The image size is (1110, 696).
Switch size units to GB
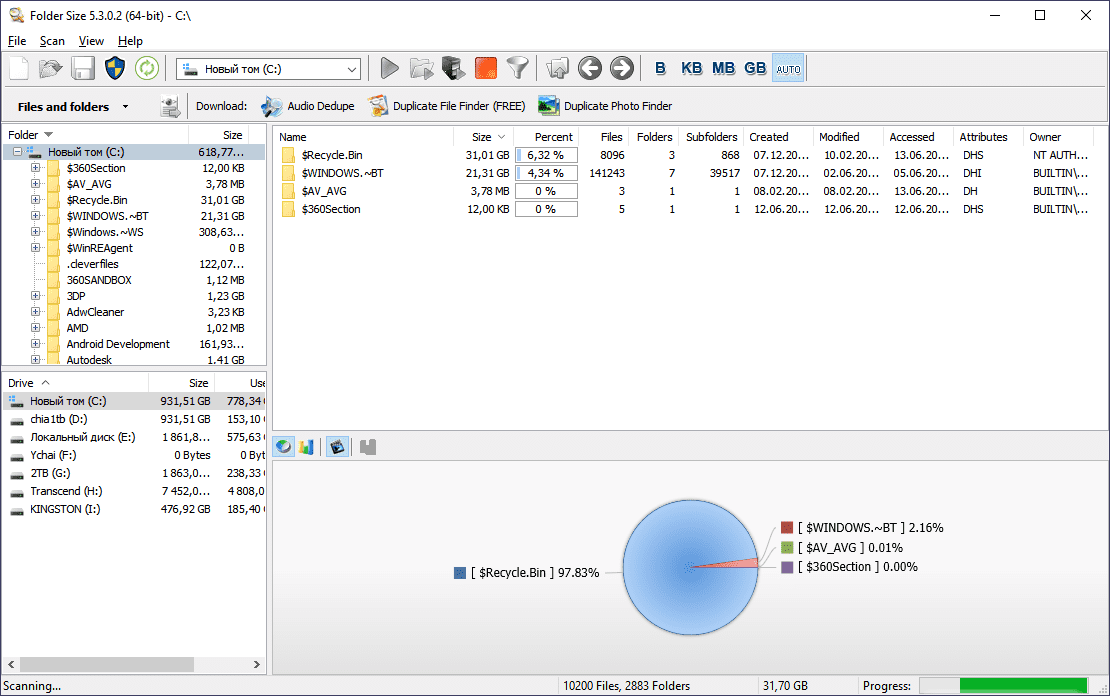[755, 68]
